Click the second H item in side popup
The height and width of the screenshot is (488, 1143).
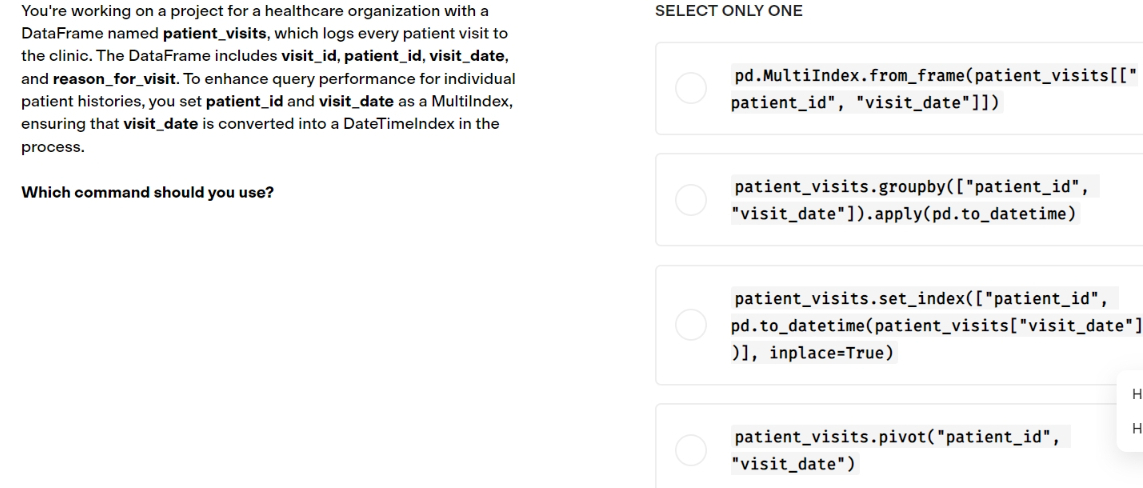(x=1136, y=429)
